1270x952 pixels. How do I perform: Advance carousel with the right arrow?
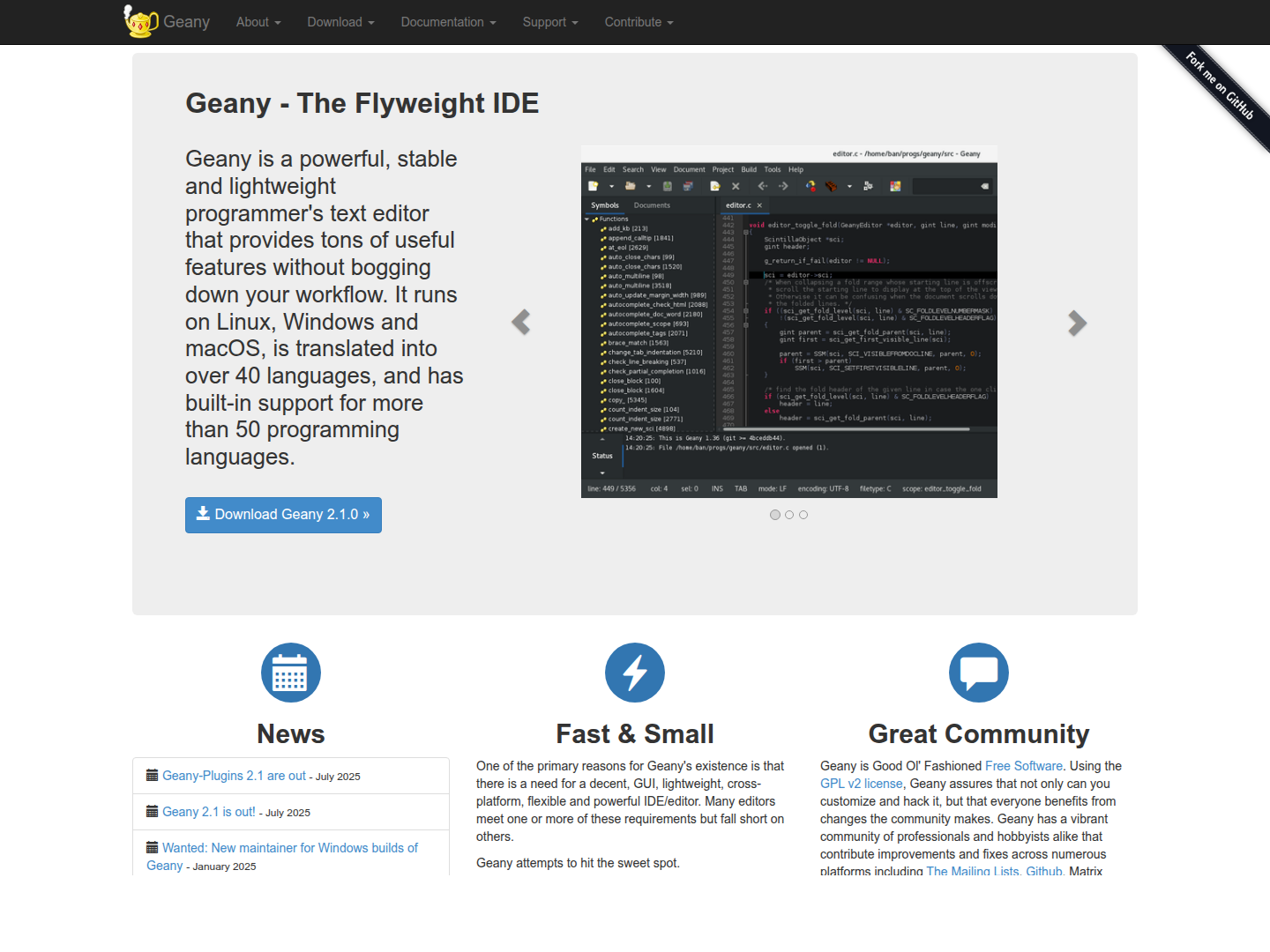1077,323
